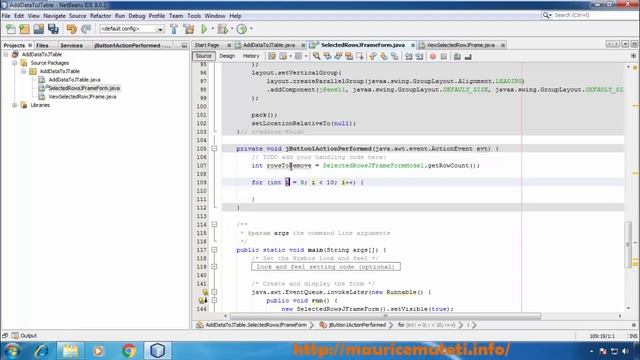Collapse jButton1ActionPerformed method fold at line 105

coord(214,149)
